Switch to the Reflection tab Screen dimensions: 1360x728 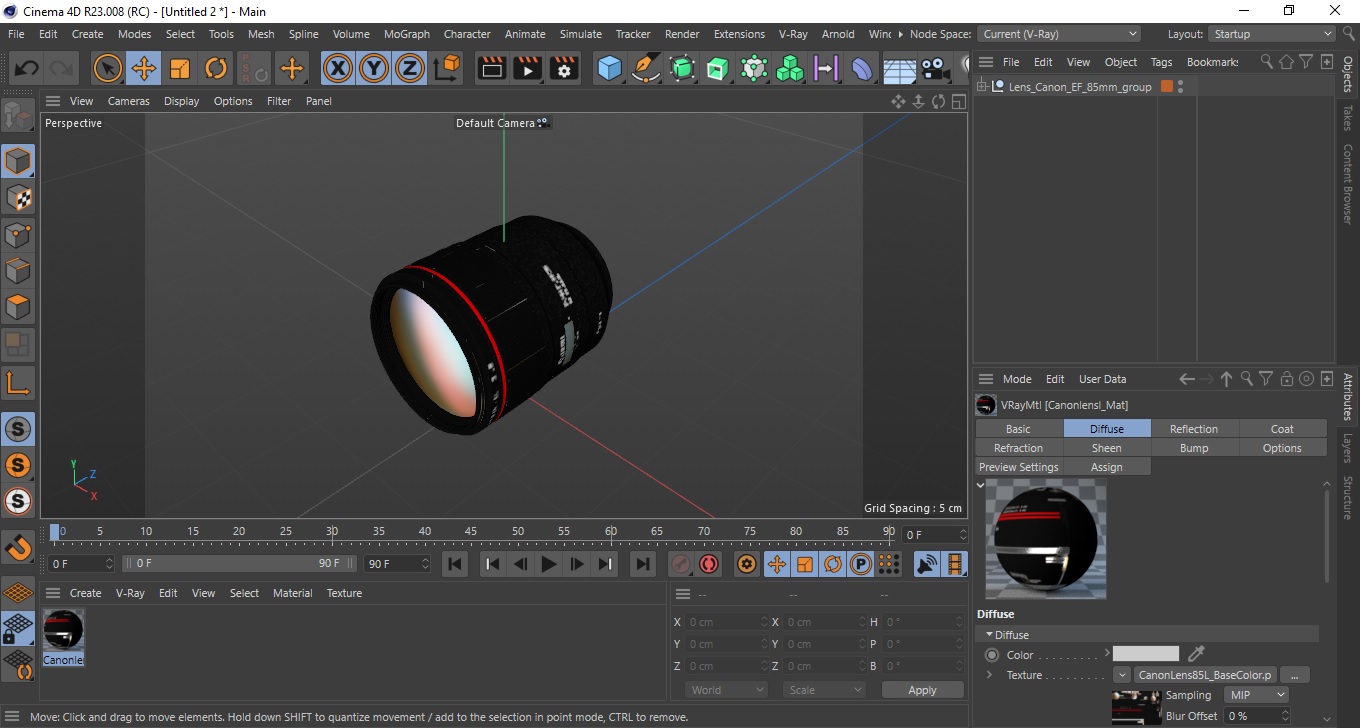pyautogui.click(x=1194, y=429)
